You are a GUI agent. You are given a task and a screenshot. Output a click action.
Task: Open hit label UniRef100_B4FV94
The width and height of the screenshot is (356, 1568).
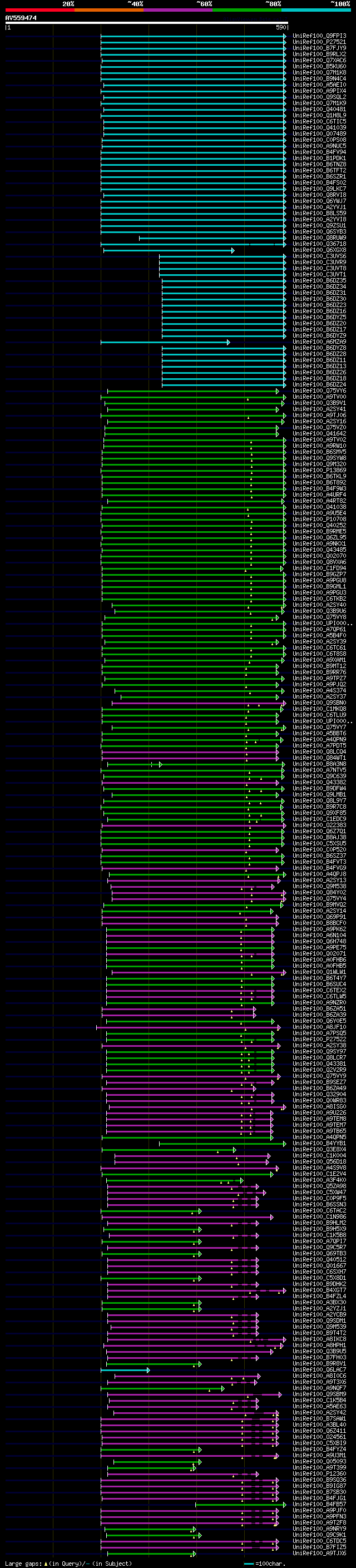(x=319, y=152)
